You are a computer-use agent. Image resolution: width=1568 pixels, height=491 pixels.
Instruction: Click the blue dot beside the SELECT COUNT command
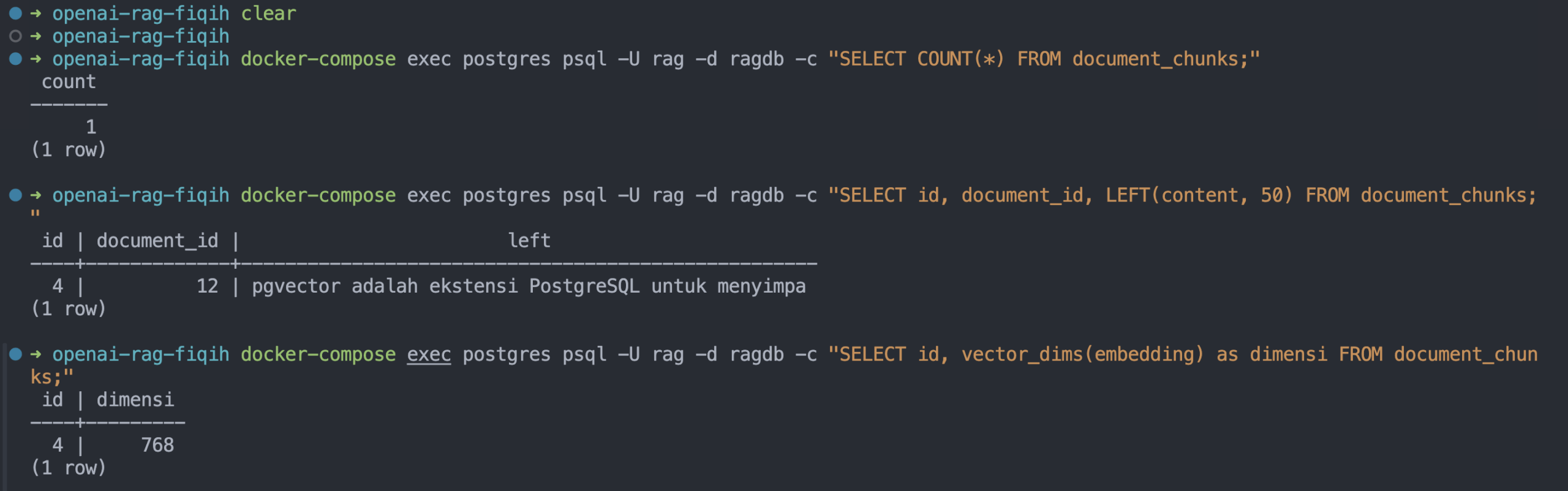(16, 59)
